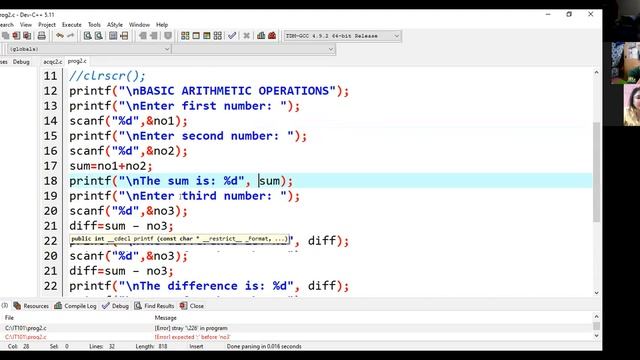Click the Compile toolbar icon
This screenshot has height=360, width=640.
pos(185,36)
